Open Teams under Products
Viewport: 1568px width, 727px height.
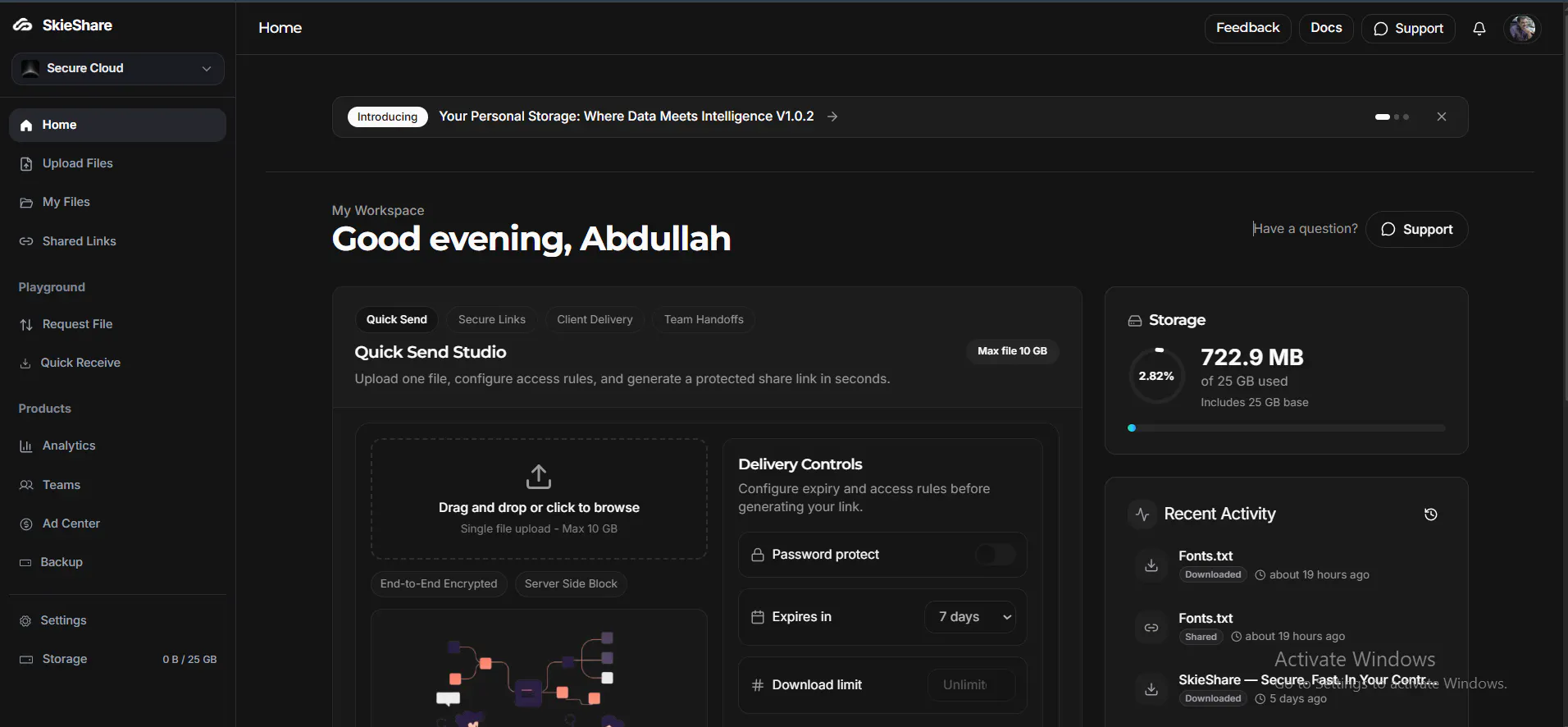[x=117, y=485]
